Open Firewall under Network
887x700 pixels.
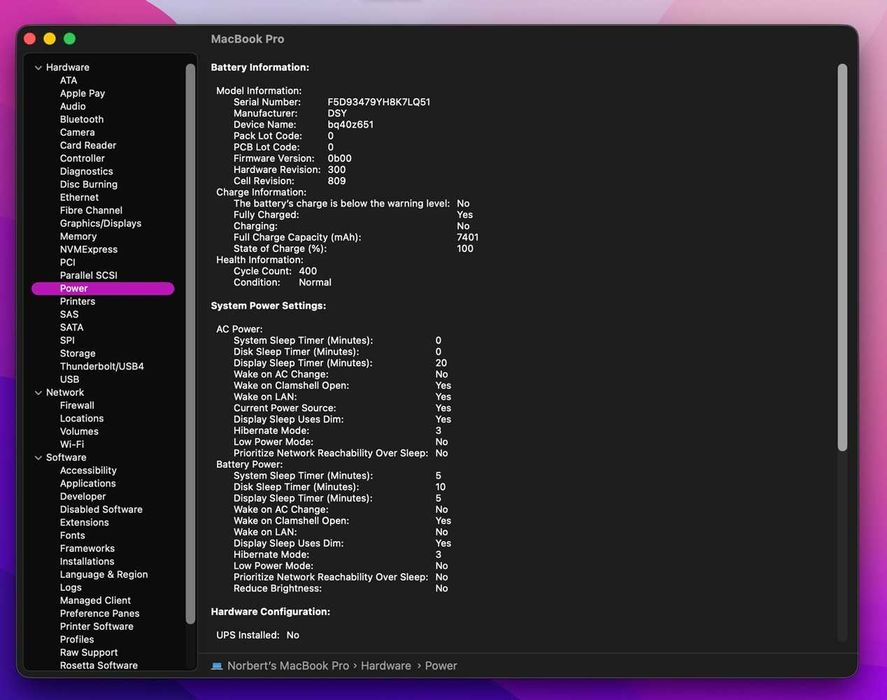tap(77, 406)
